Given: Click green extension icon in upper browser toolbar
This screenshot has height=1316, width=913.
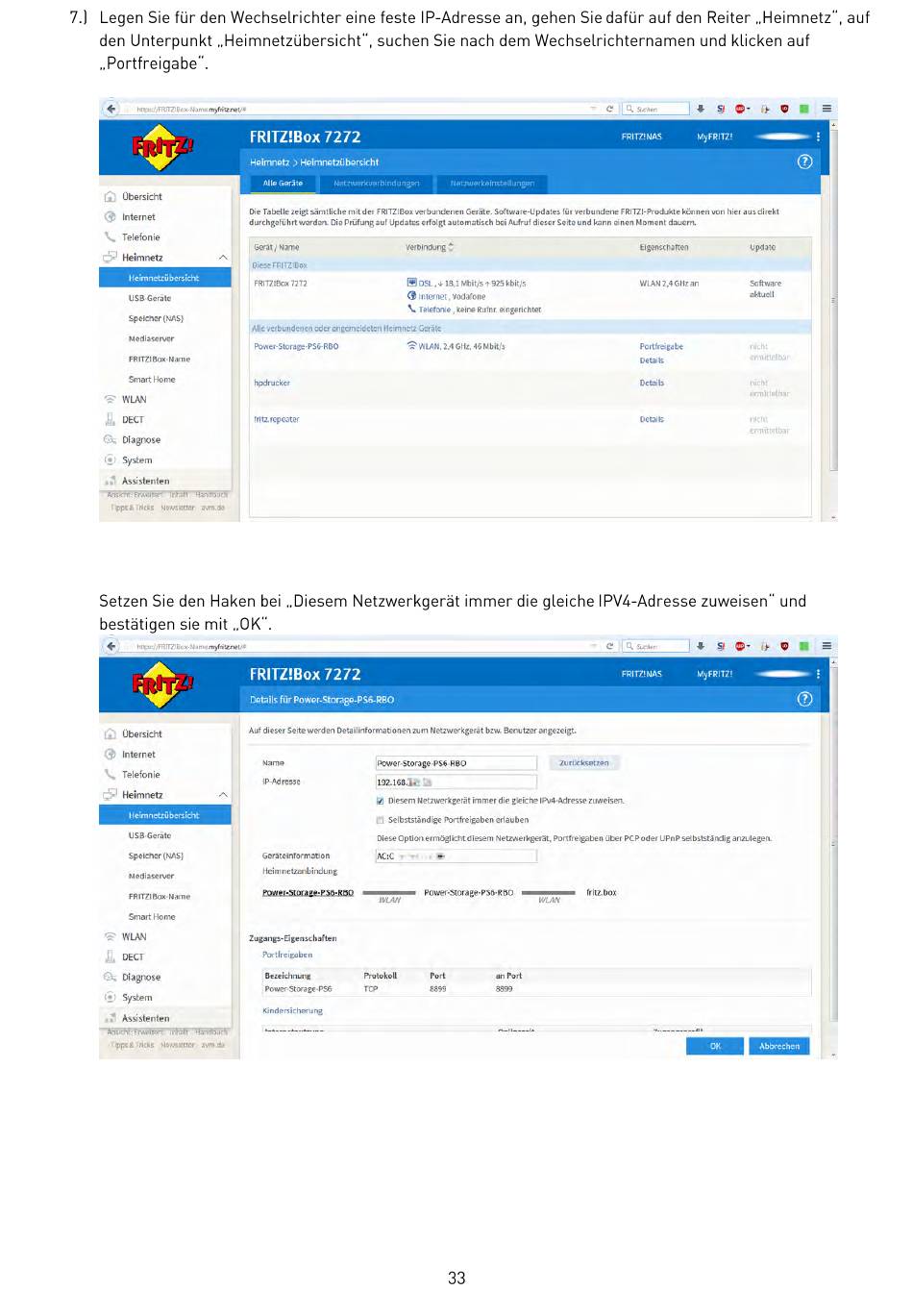Looking at the screenshot, I should tap(804, 109).
